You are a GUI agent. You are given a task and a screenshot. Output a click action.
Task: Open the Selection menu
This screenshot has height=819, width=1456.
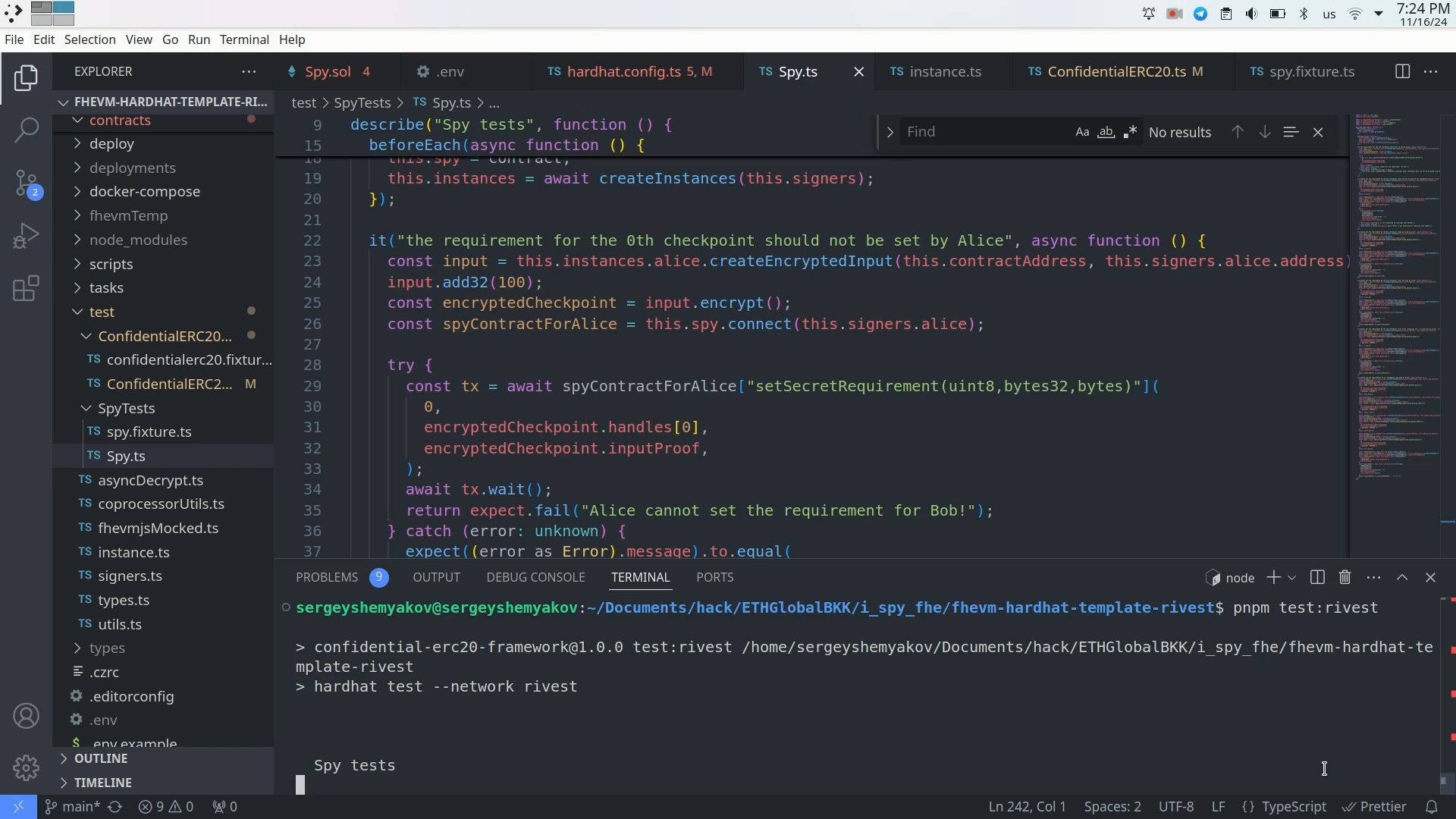(89, 39)
